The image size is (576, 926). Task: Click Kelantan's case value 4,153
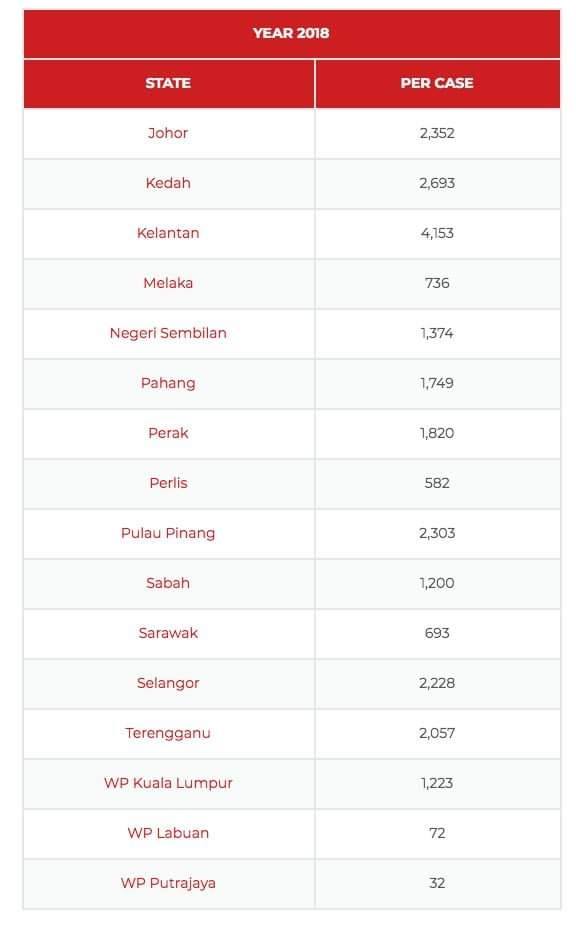coord(437,233)
